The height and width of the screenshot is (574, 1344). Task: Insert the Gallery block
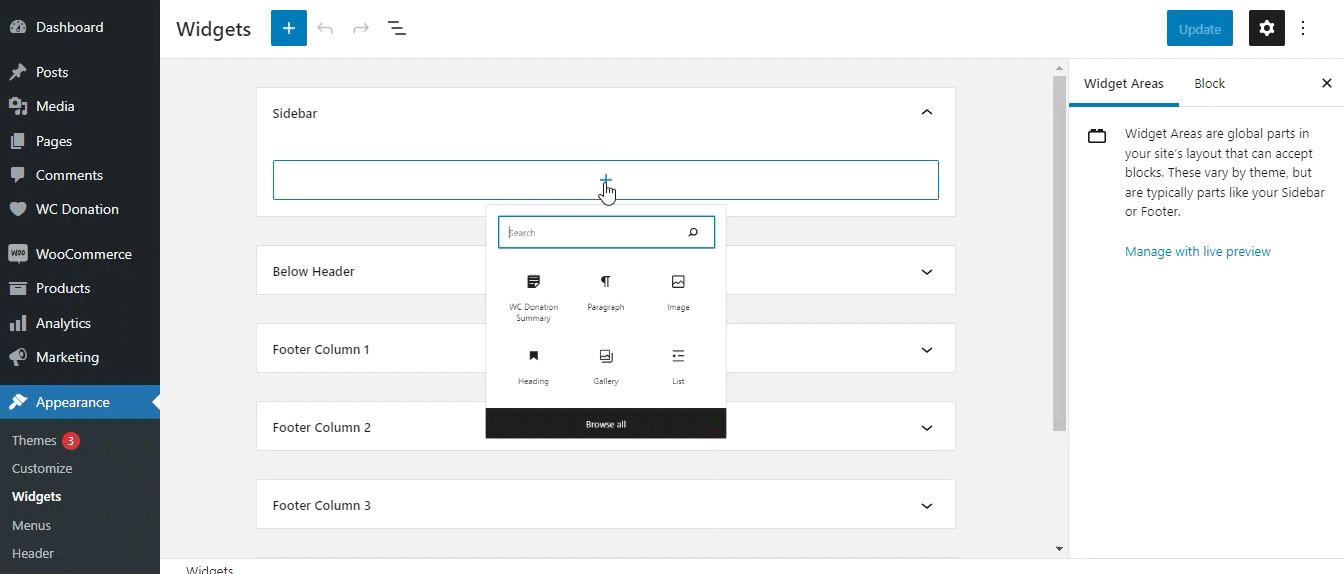point(606,367)
